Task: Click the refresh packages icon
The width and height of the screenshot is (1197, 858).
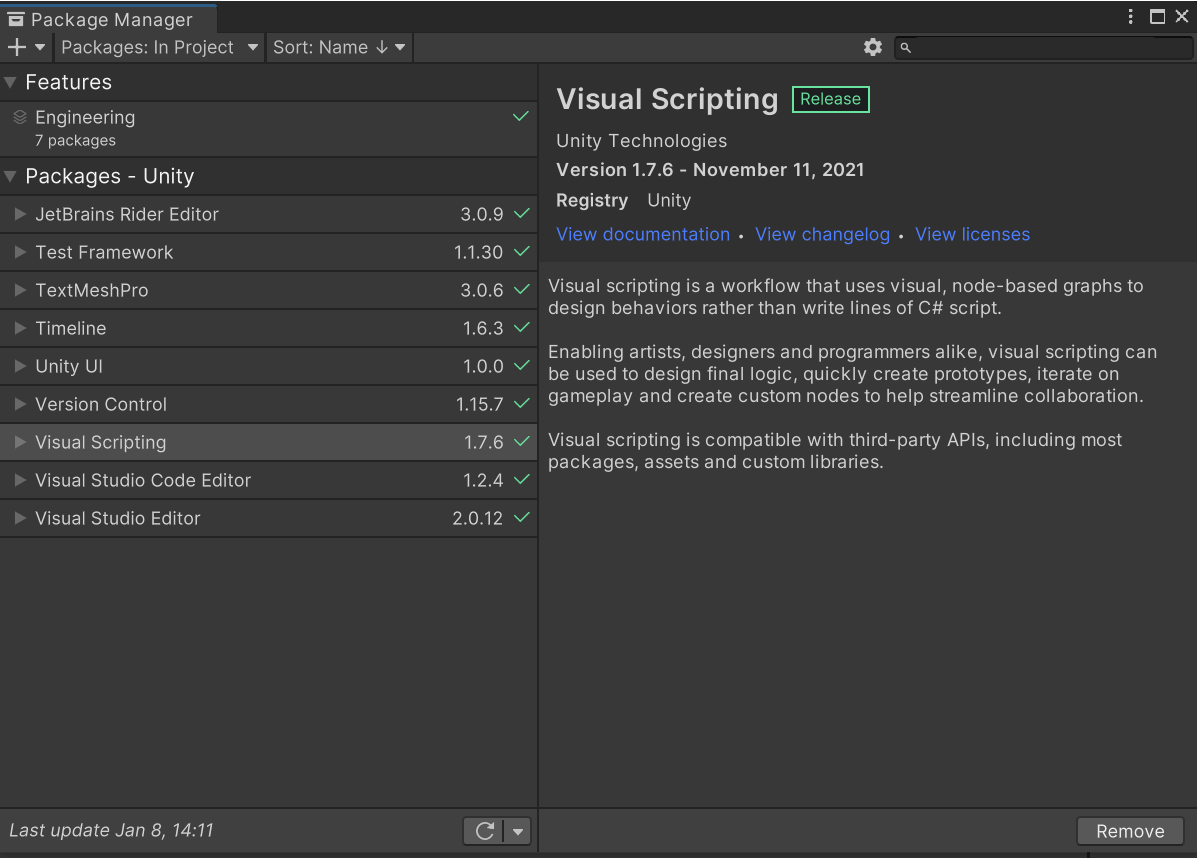Action: (484, 830)
